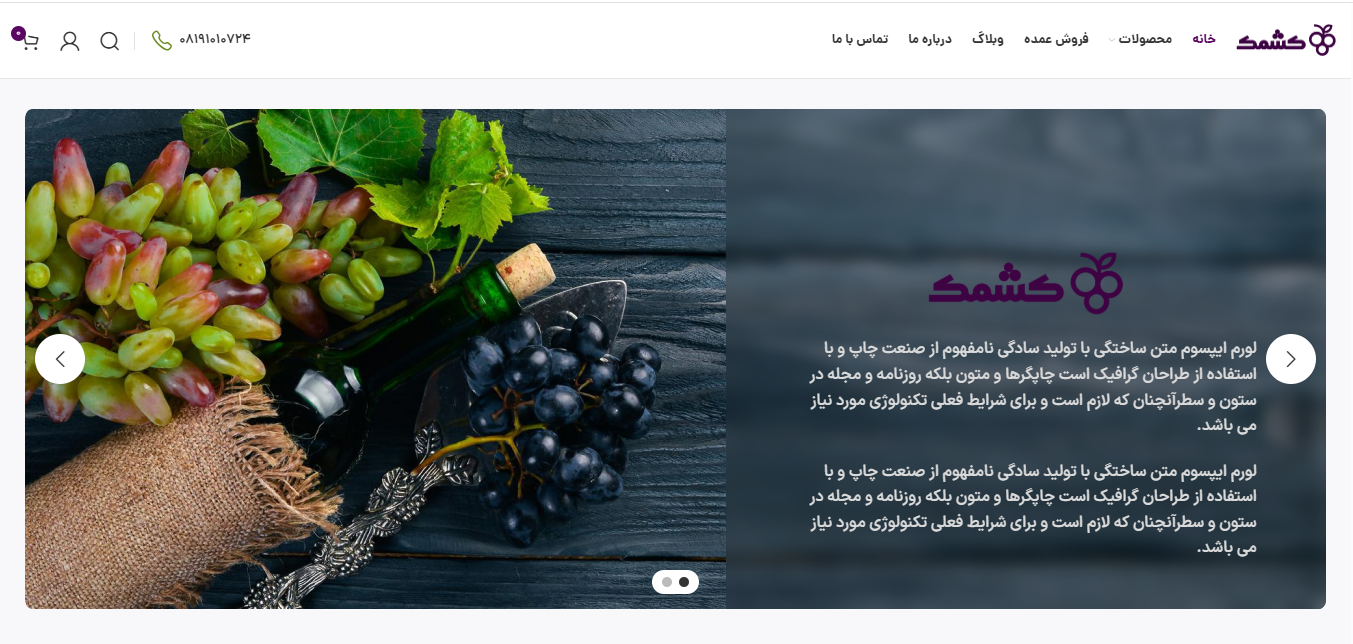Open تماس با ما contact page
Screen dimensions: 1353x644
(860, 39)
